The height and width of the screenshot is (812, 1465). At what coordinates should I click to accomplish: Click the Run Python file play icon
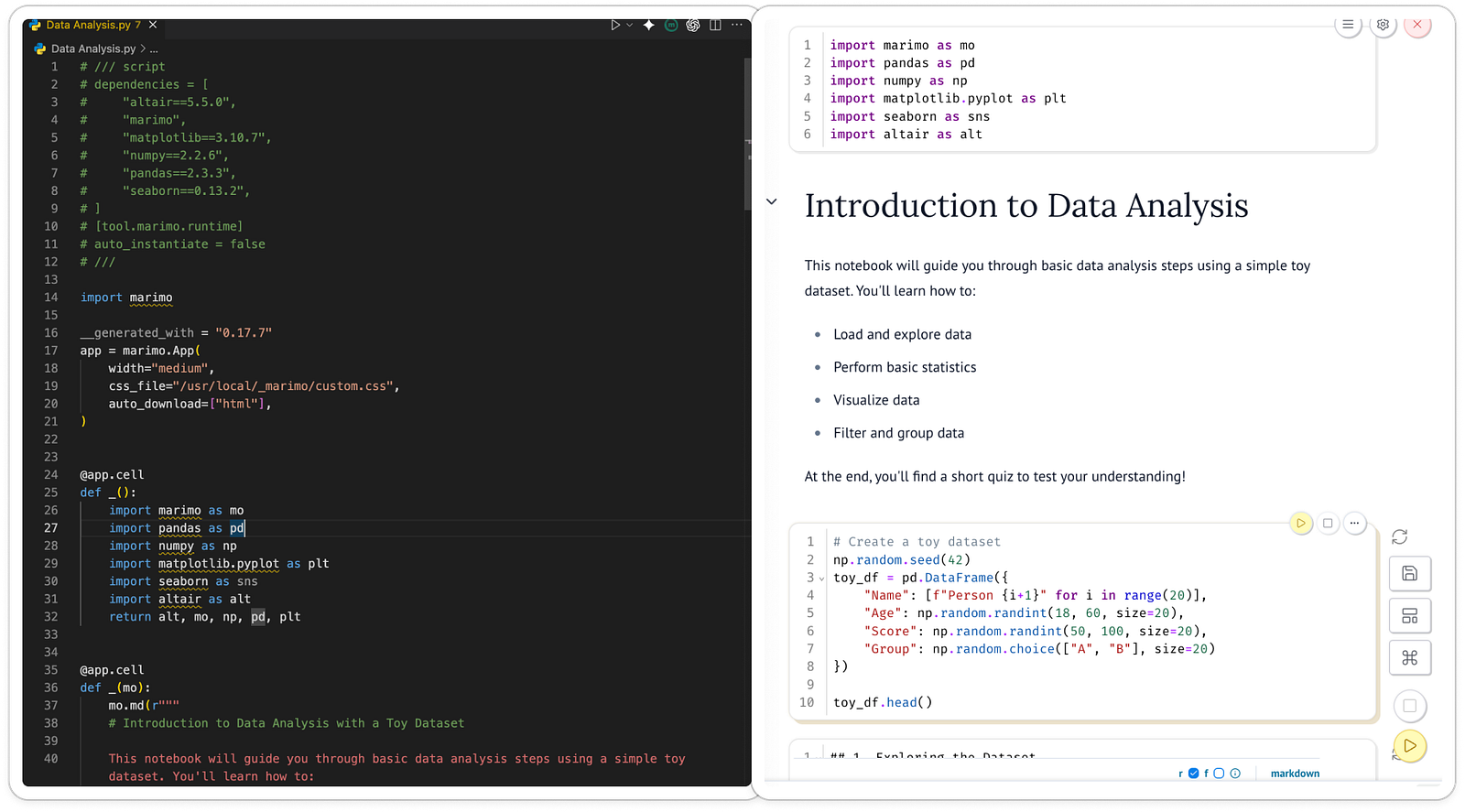coord(615,26)
